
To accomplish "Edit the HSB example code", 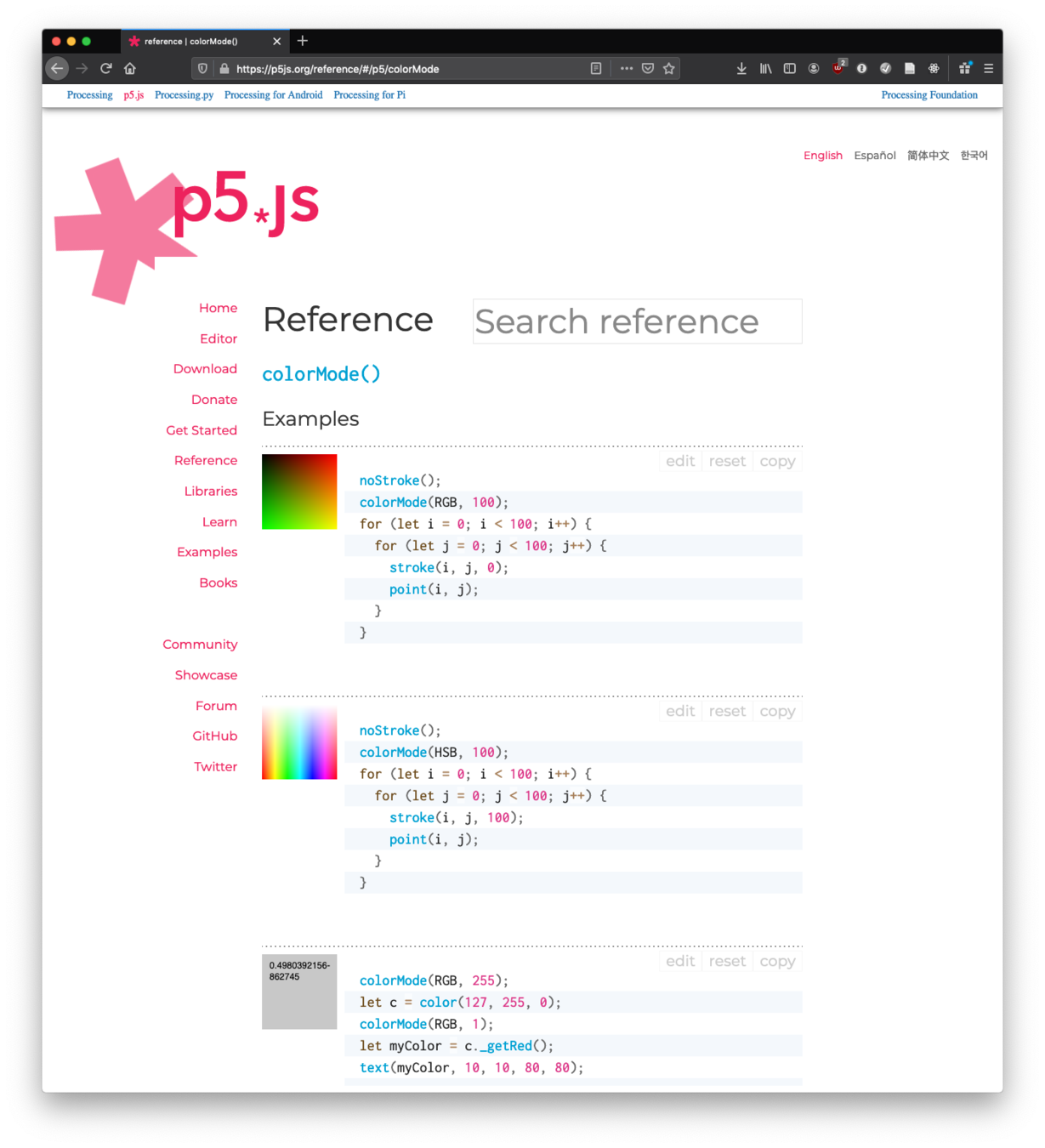I will point(680,711).
